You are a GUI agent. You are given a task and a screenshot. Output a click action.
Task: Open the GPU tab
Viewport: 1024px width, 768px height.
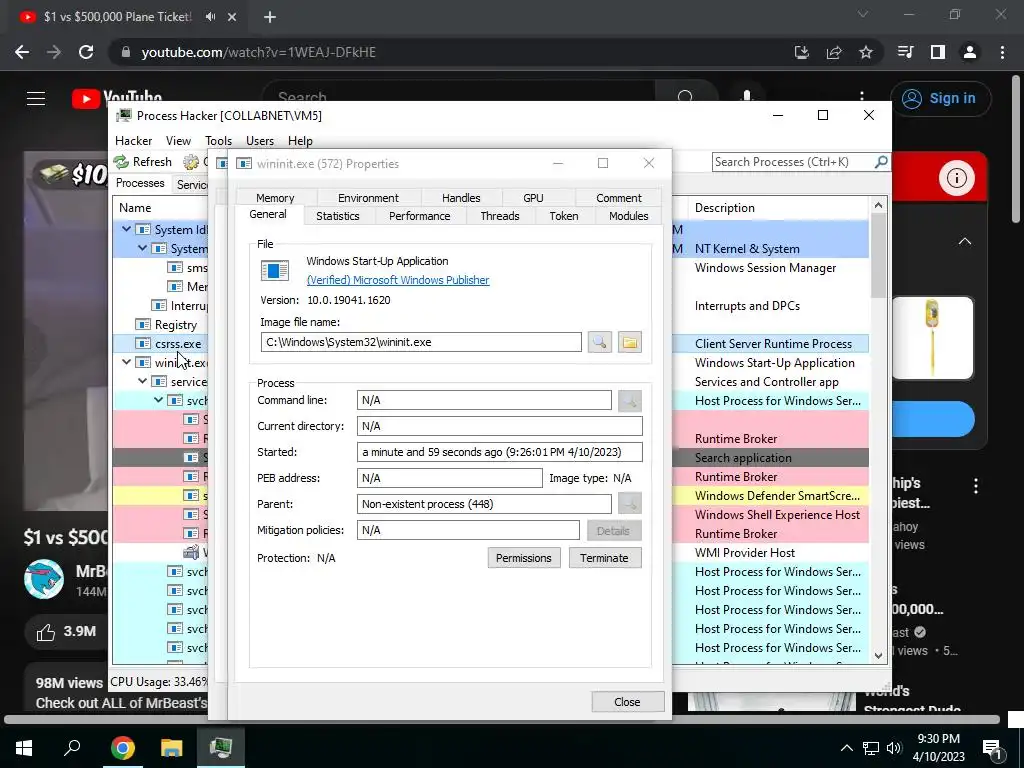coord(533,198)
